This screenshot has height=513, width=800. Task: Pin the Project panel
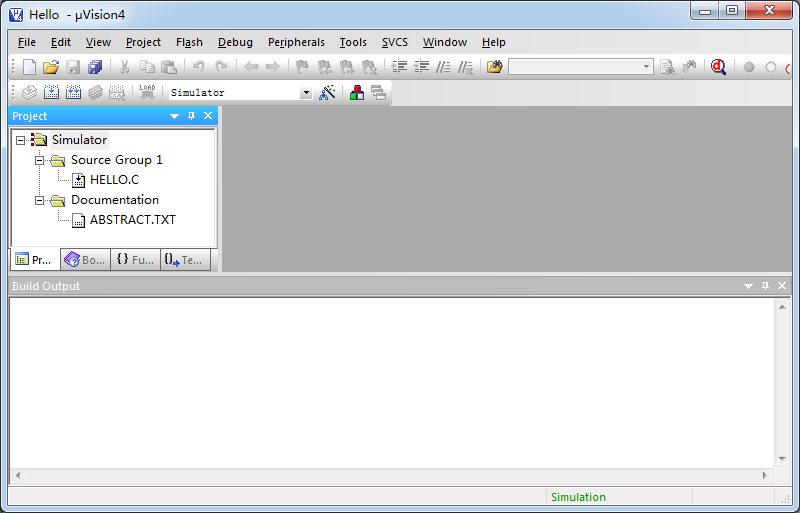tap(191, 116)
